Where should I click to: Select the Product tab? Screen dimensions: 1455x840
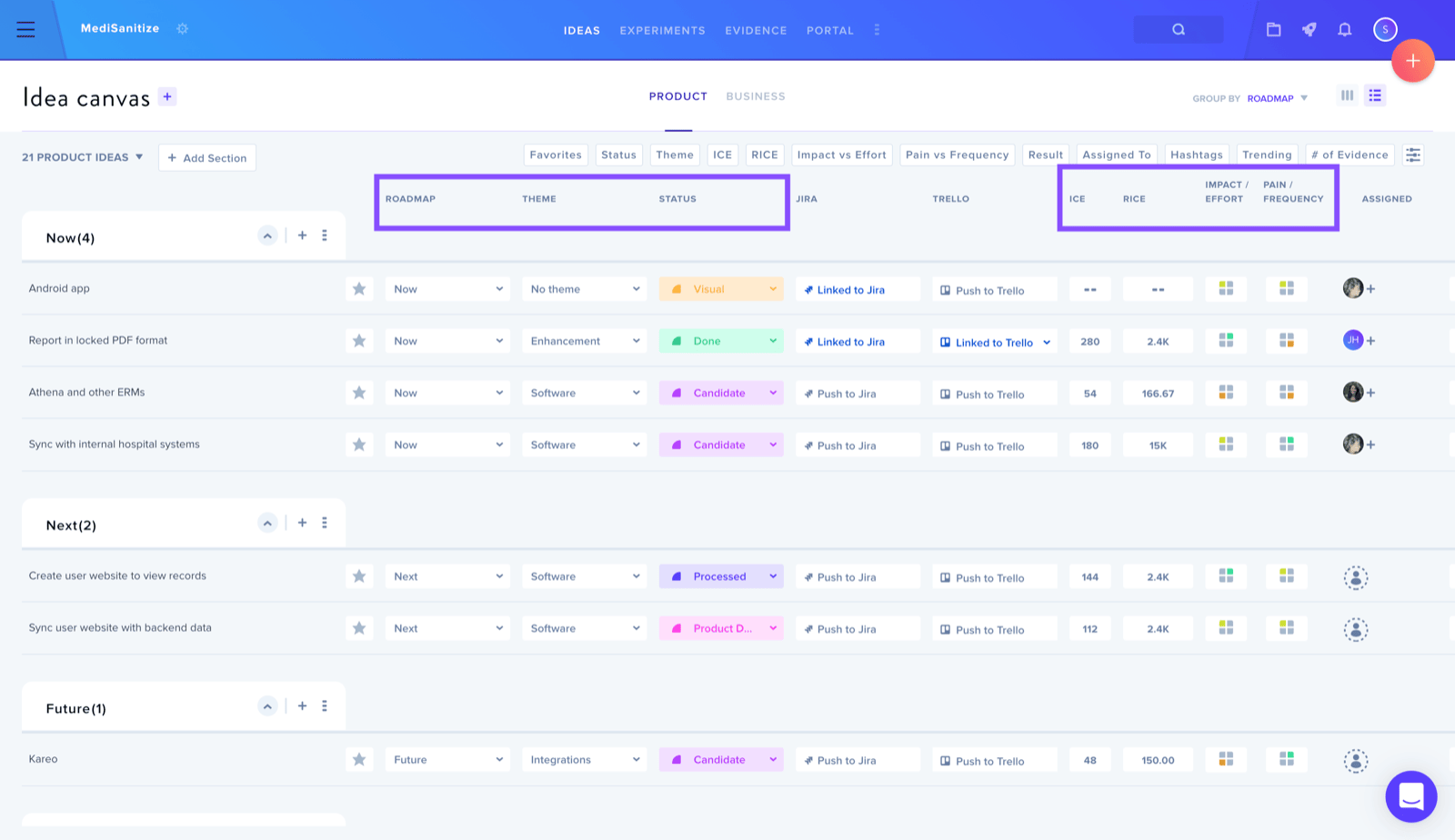pos(677,96)
